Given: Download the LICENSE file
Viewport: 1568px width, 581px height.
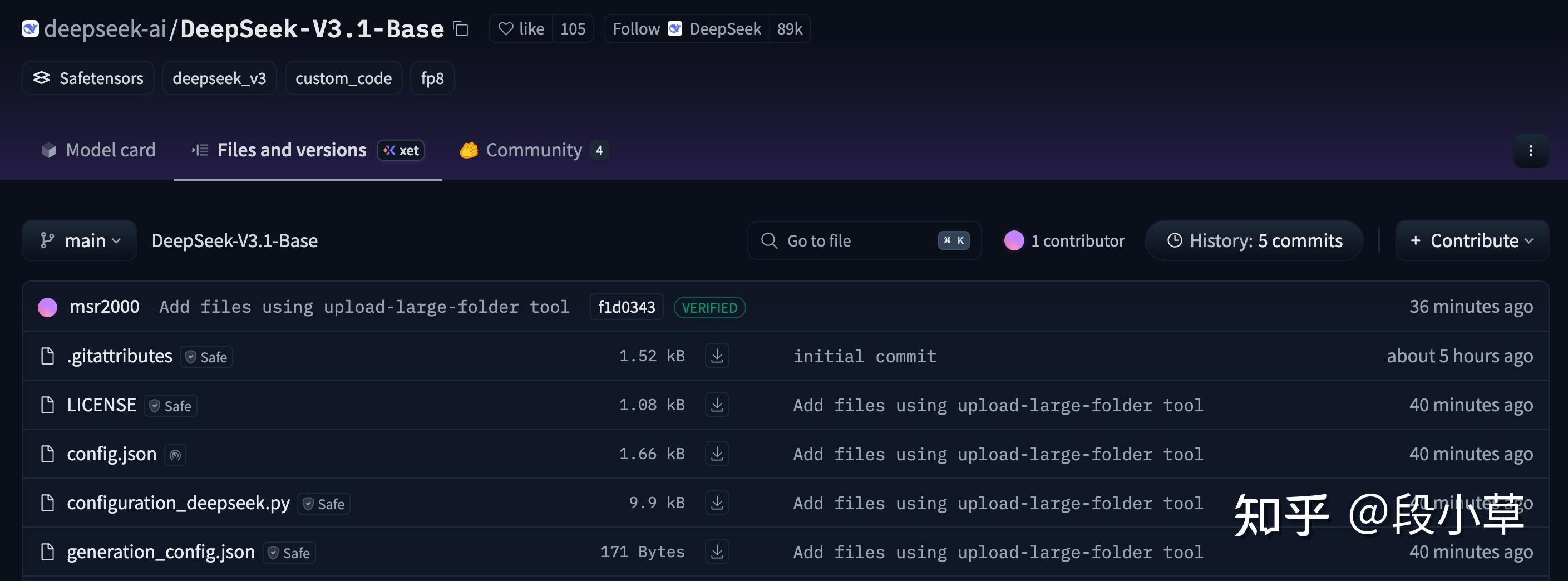Looking at the screenshot, I should click(x=717, y=405).
